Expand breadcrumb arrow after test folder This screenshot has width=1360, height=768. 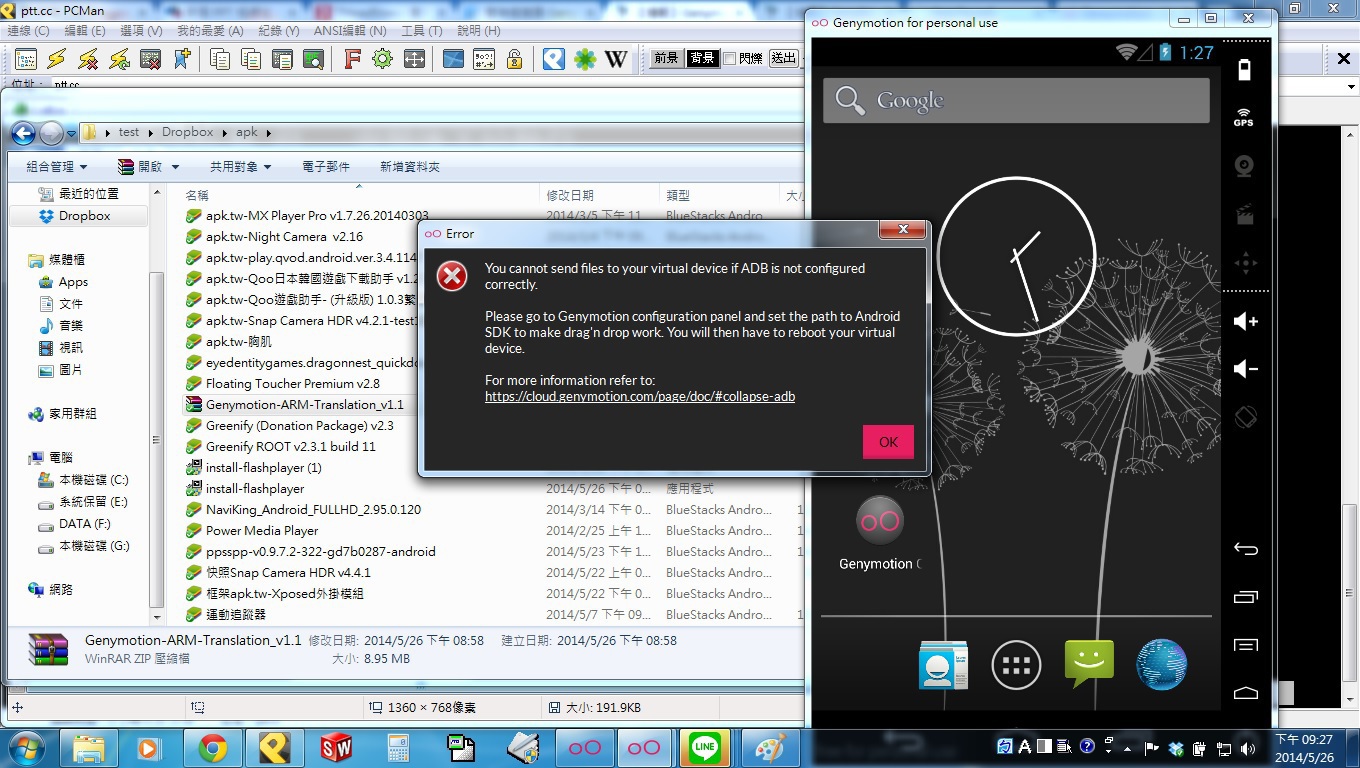151,133
